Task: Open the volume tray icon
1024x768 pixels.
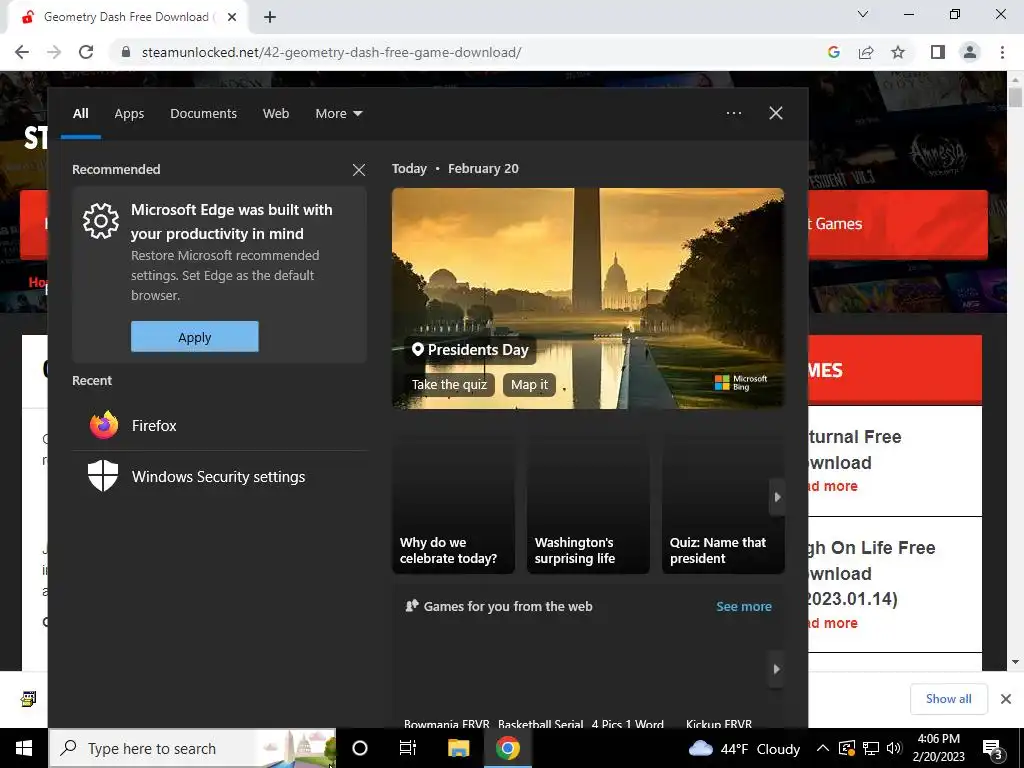Action: point(894,748)
